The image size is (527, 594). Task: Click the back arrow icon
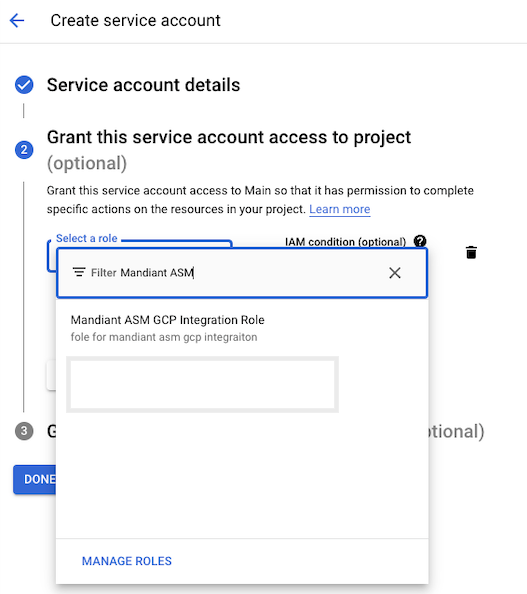pyautogui.click(x=17, y=20)
